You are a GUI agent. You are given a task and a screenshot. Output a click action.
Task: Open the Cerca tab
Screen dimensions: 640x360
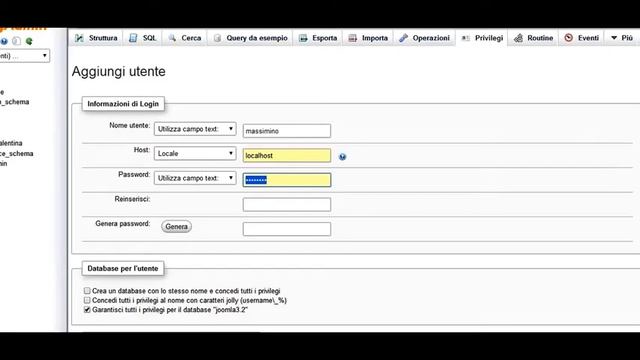click(185, 38)
